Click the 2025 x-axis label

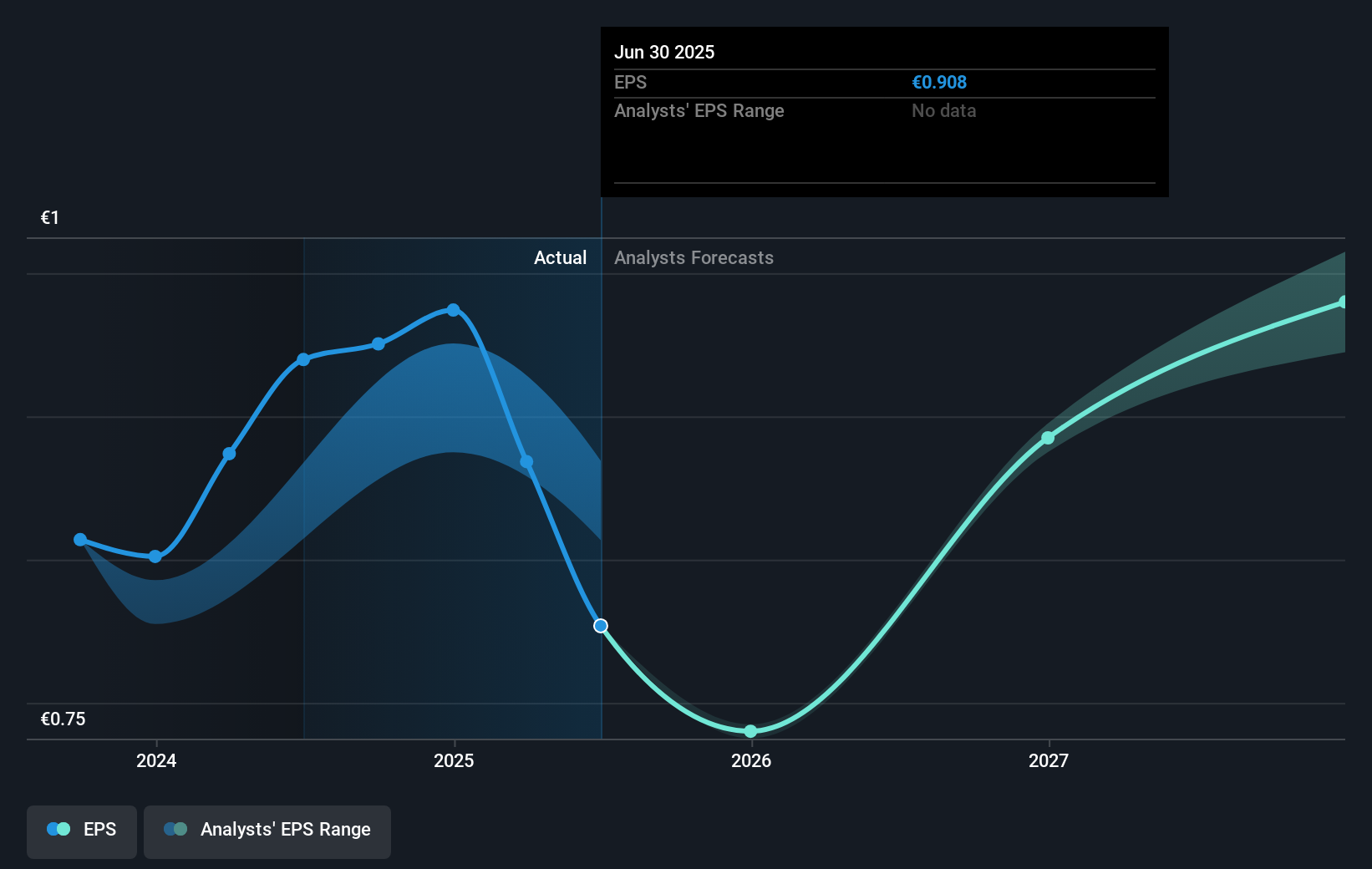click(x=454, y=760)
